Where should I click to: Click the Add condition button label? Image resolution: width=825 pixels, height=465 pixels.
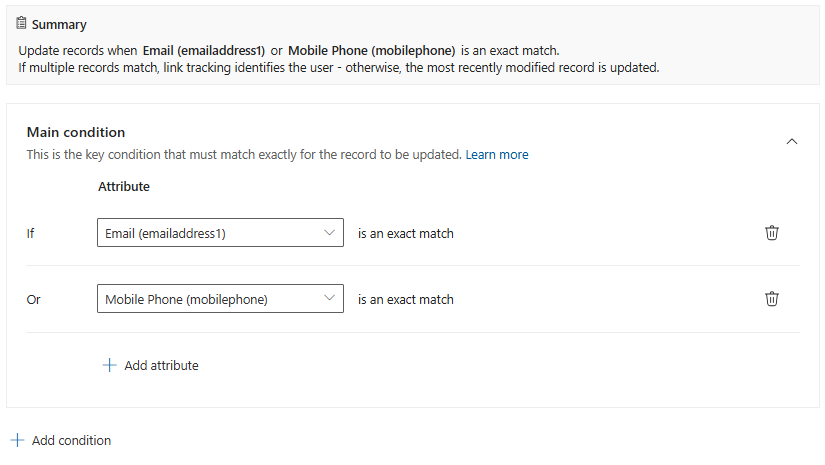click(71, 440)
